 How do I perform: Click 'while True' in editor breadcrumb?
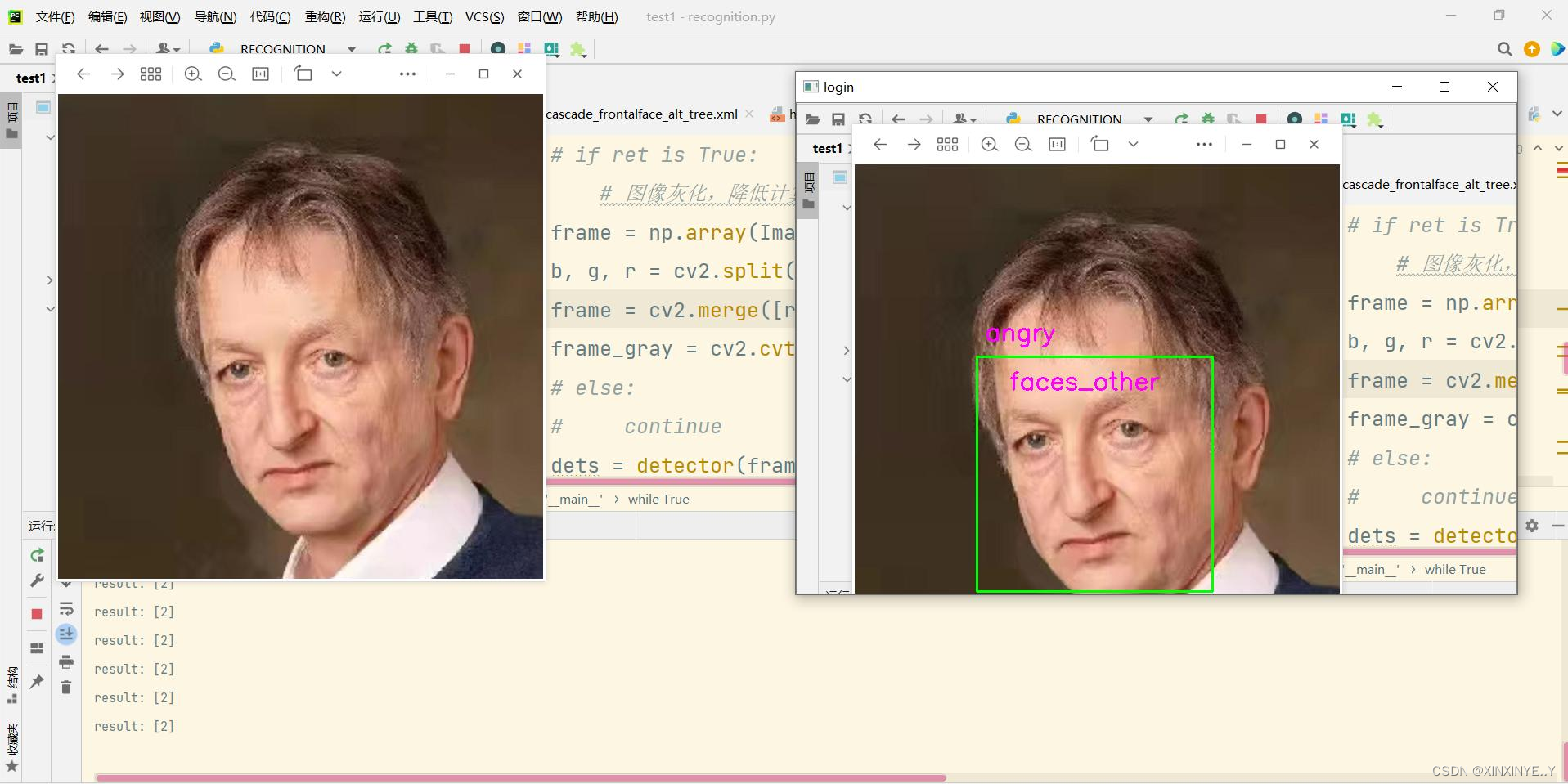click(658, 500)
